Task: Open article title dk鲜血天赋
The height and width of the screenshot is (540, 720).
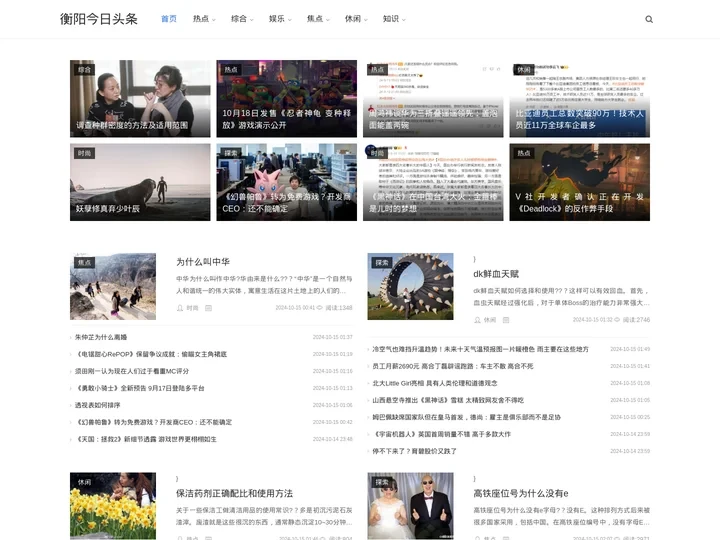Action: point(496,274)
